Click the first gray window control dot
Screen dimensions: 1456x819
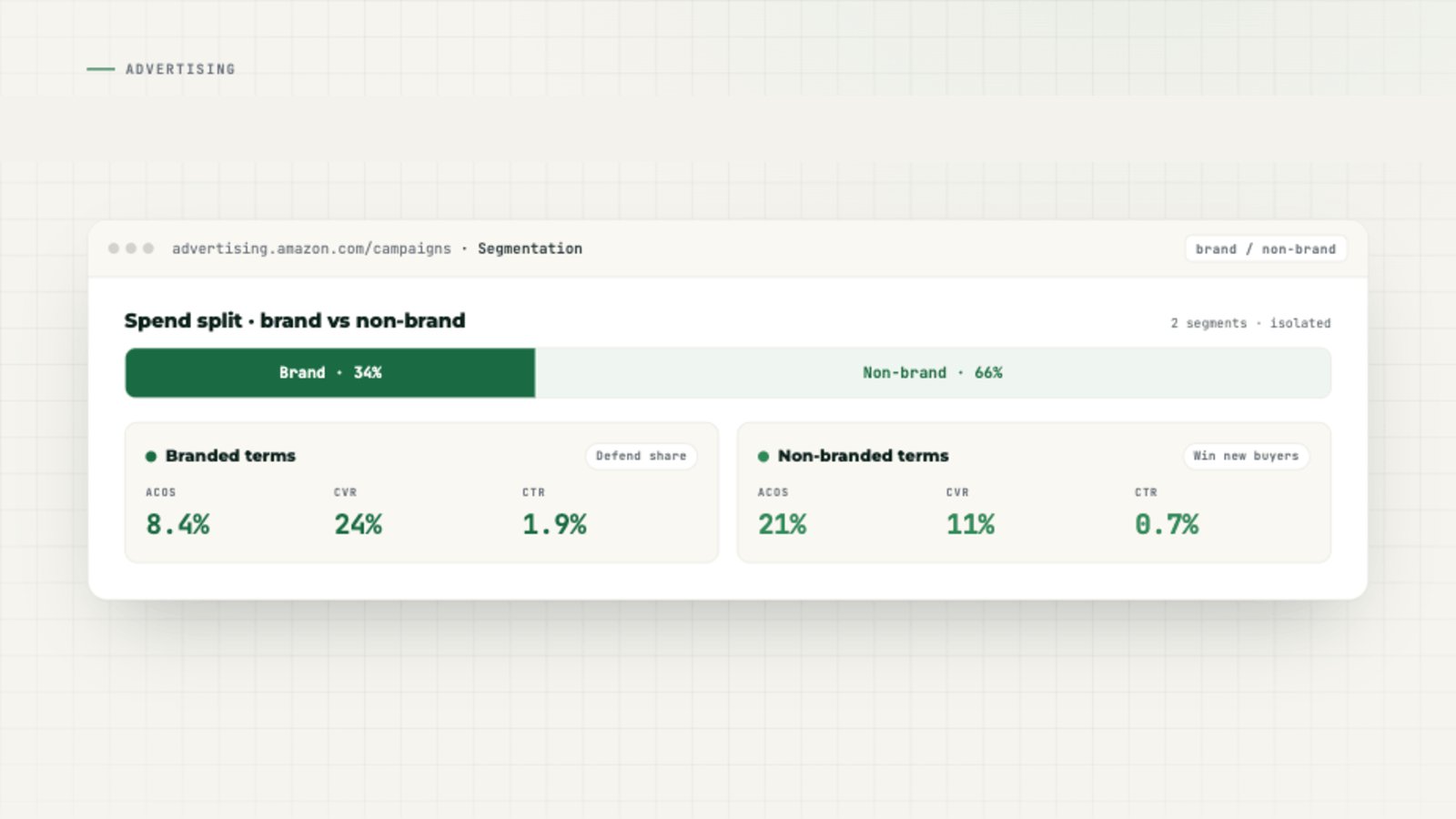pyautogui.click(x=114, y=248)
